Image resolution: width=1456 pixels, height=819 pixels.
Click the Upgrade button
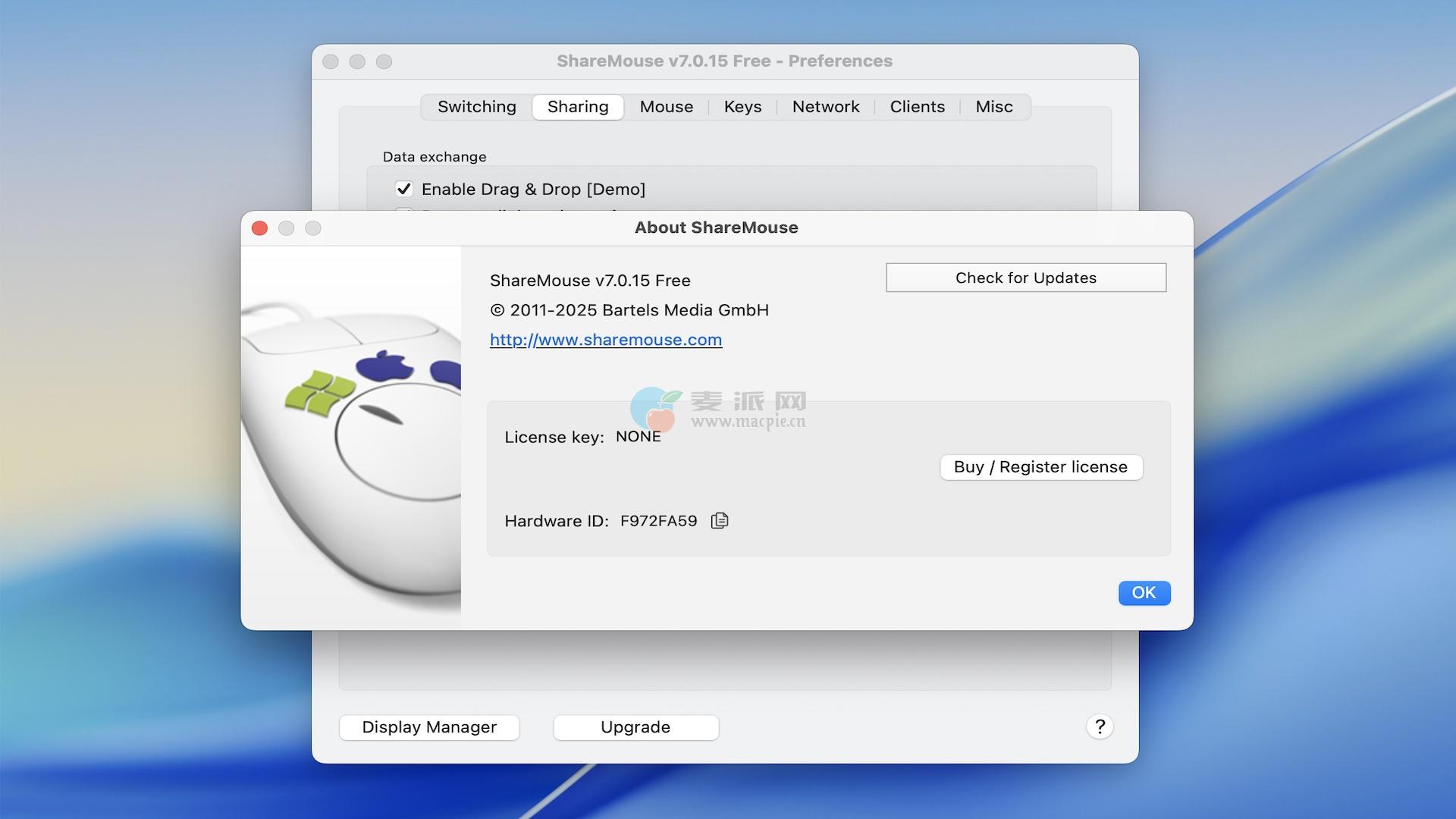pos(635,727)
